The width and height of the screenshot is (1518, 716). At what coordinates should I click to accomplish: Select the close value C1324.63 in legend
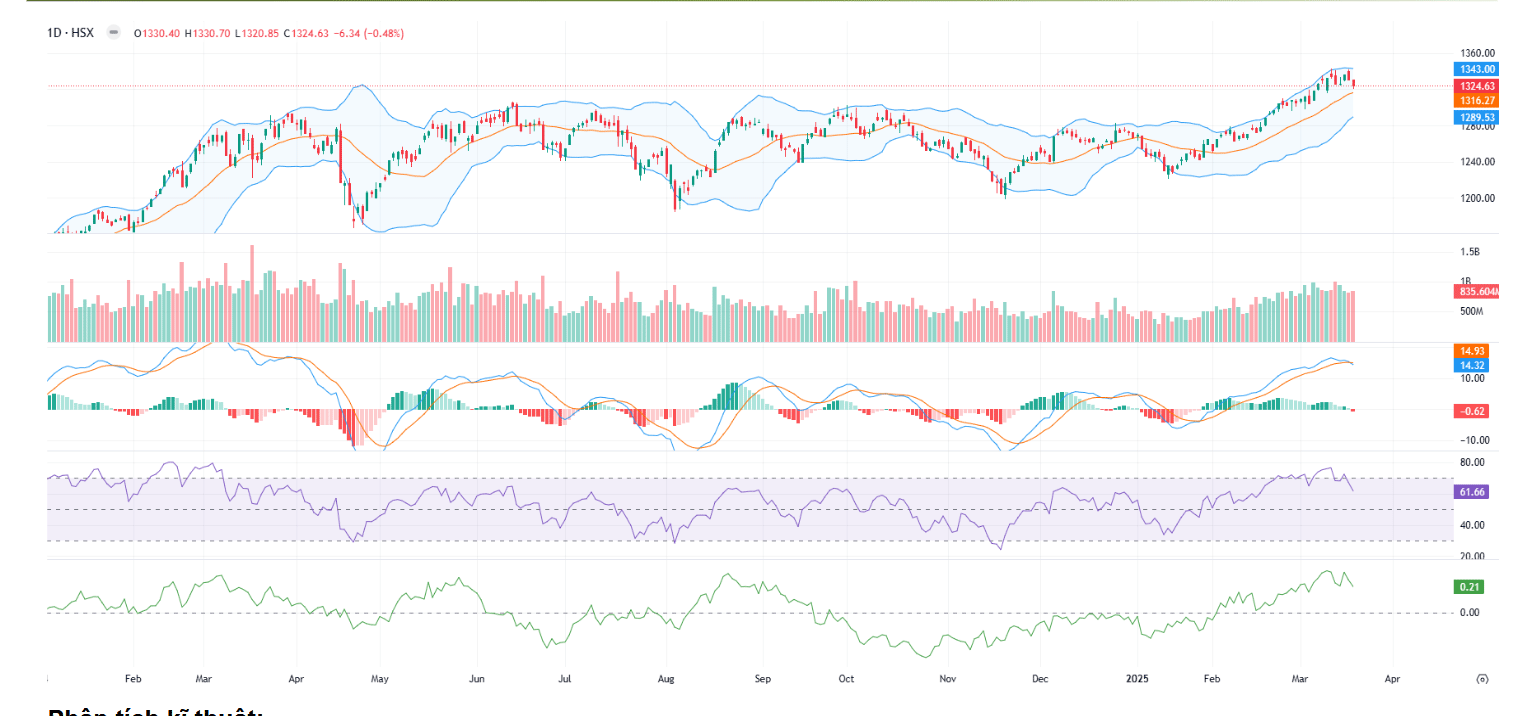coord(306,33)
